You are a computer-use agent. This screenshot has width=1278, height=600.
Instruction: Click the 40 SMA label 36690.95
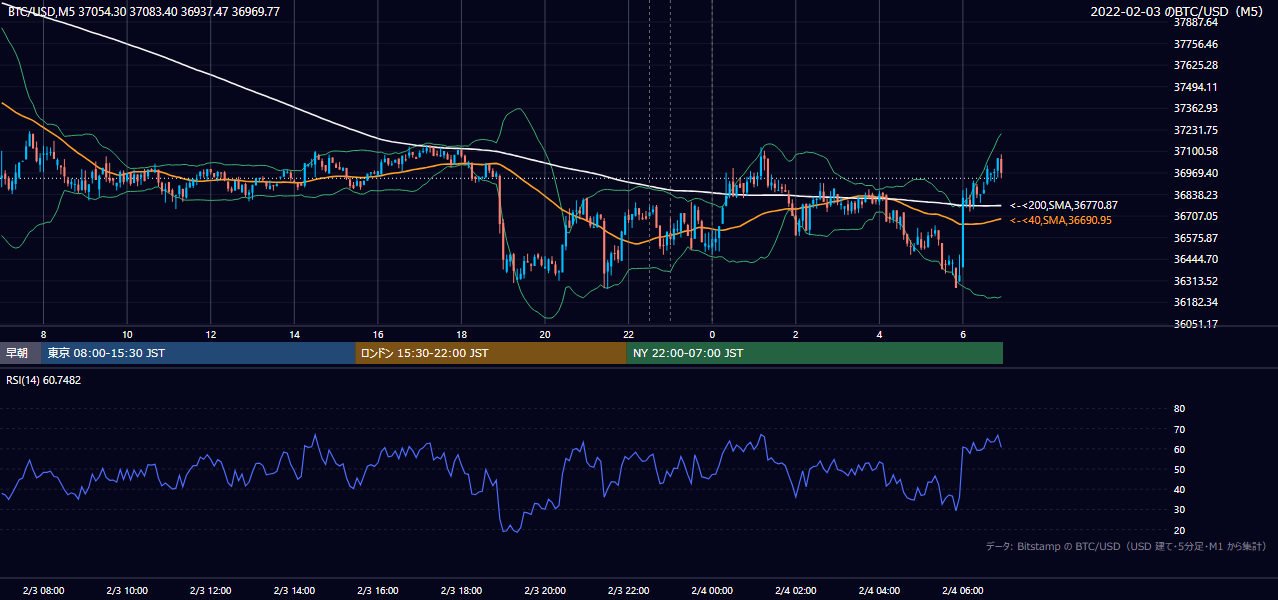click(x=1061, y=220)
